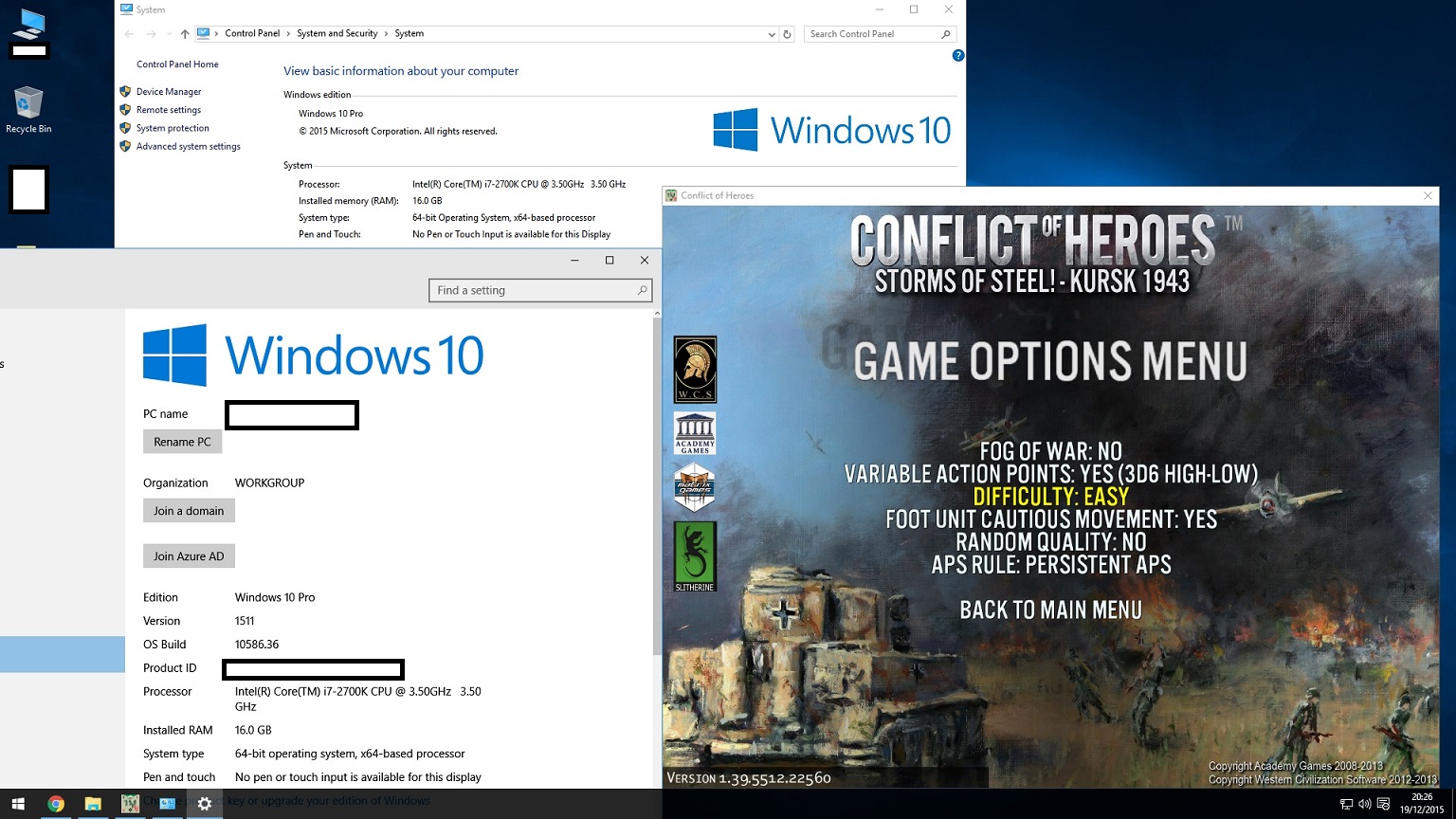Open Advanced system settings link
This screenshot has height=819, width=1456.
[x=189, y=147]
